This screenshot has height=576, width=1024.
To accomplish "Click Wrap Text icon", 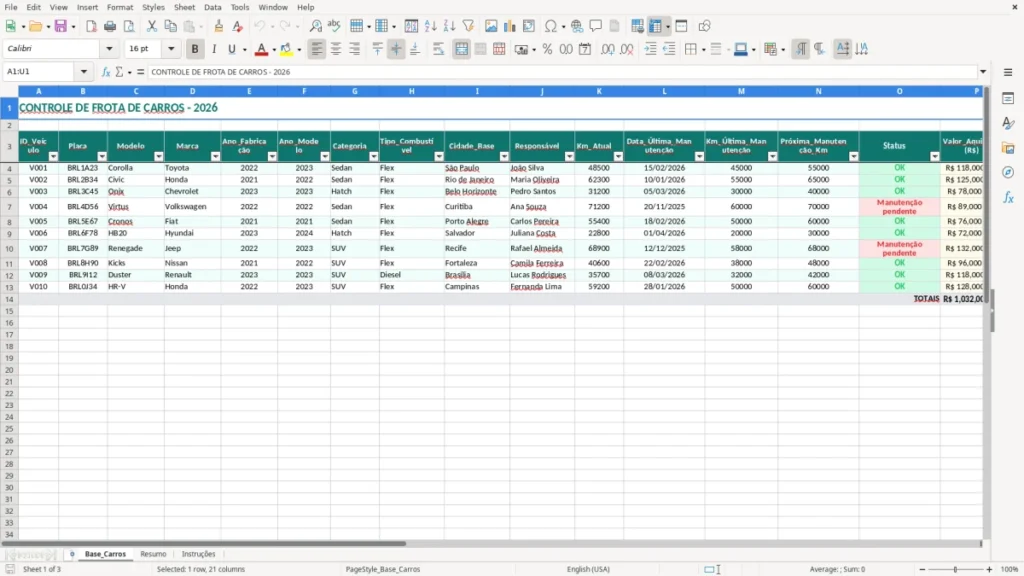I will (438, 49).
